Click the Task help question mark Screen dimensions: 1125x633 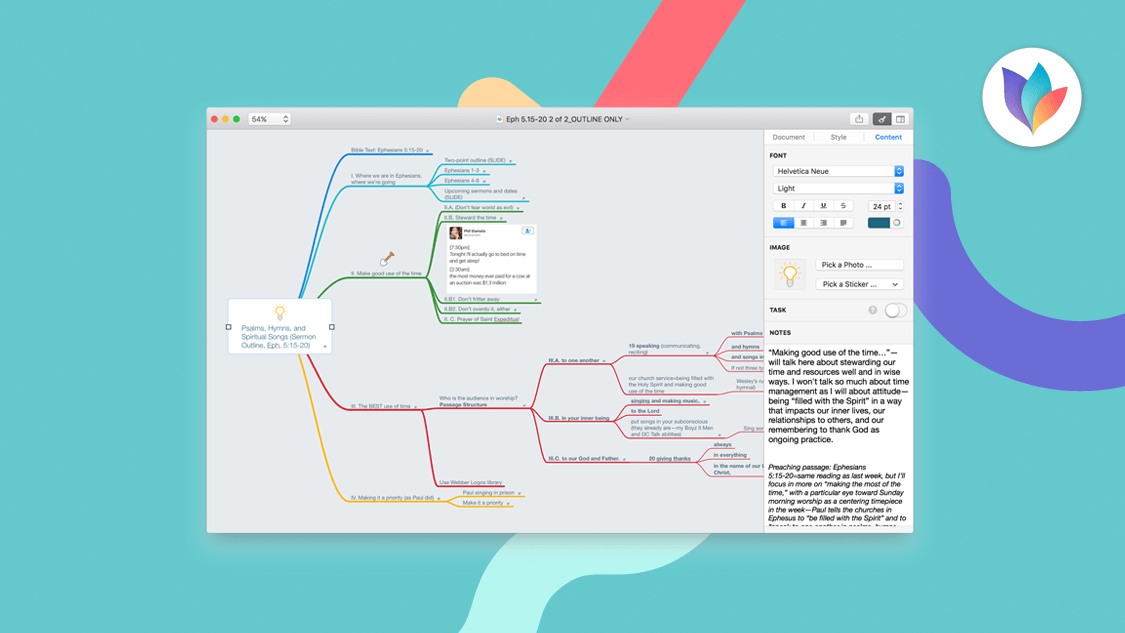pos(872,310)
